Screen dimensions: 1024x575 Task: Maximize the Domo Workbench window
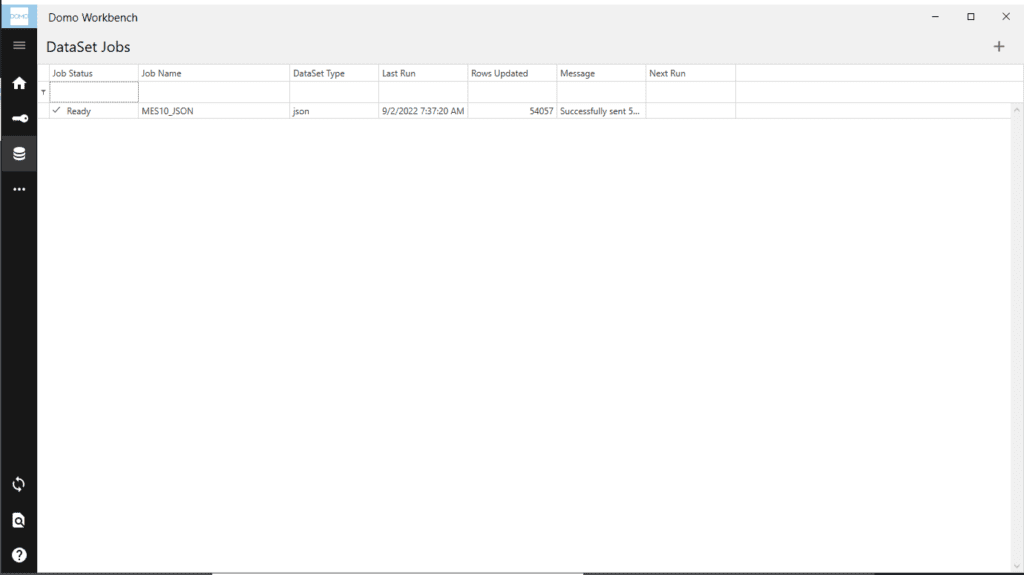point(970,17)
